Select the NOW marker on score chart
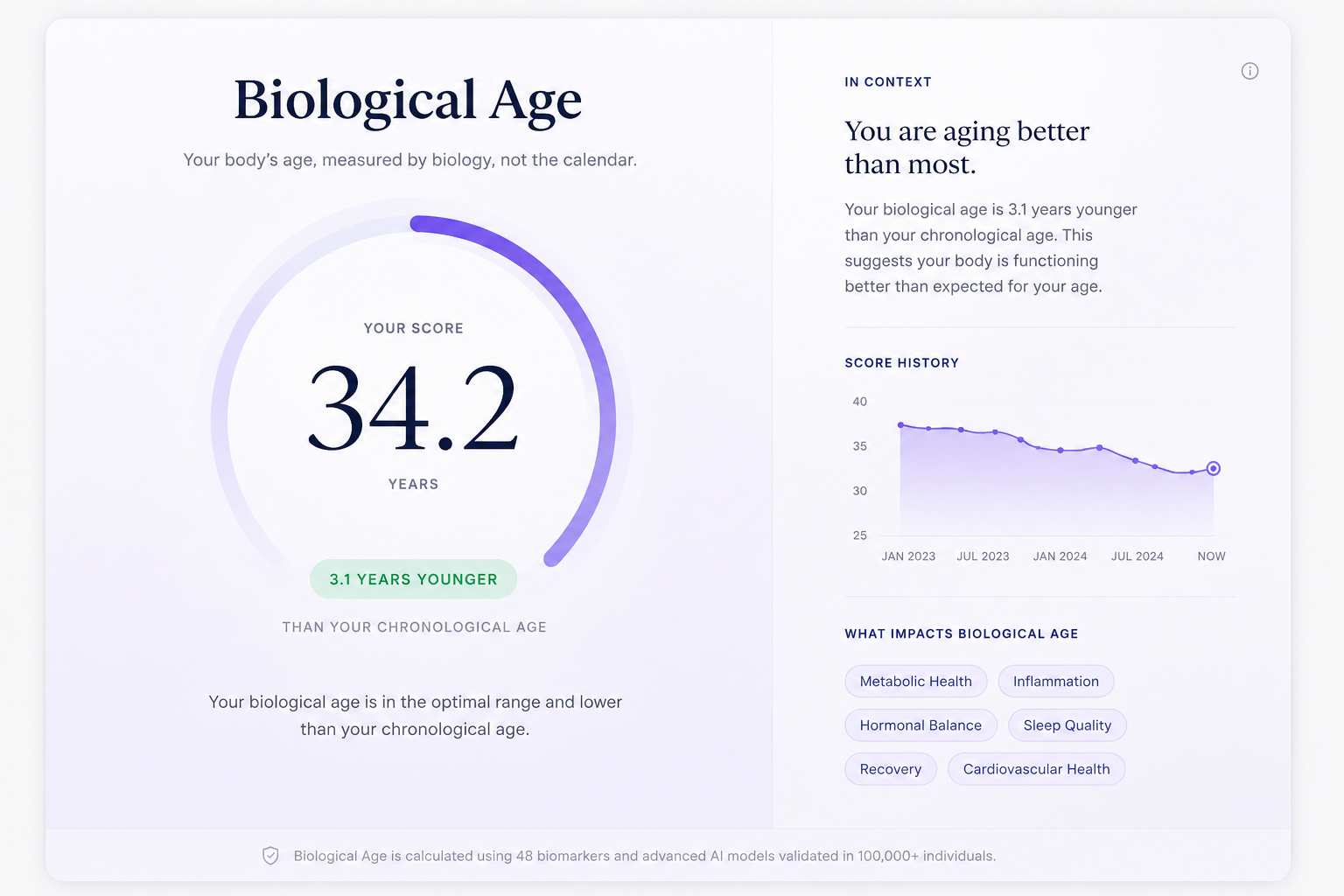 (x=1213, y=468)
